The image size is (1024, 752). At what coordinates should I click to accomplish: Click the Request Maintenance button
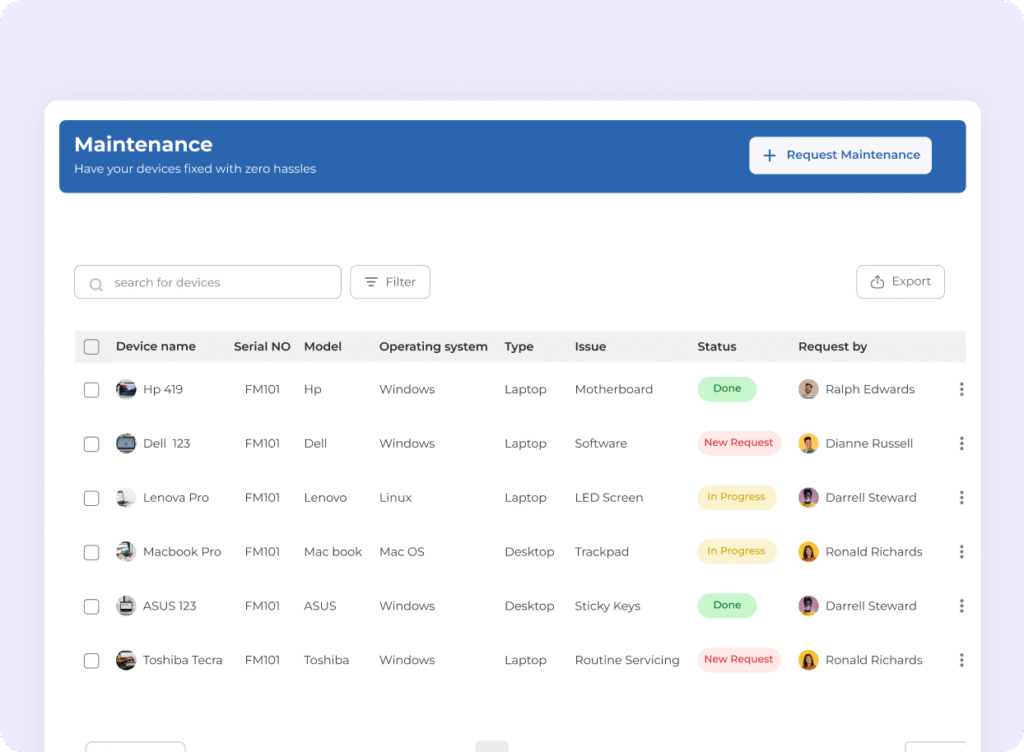click(840, 155)
